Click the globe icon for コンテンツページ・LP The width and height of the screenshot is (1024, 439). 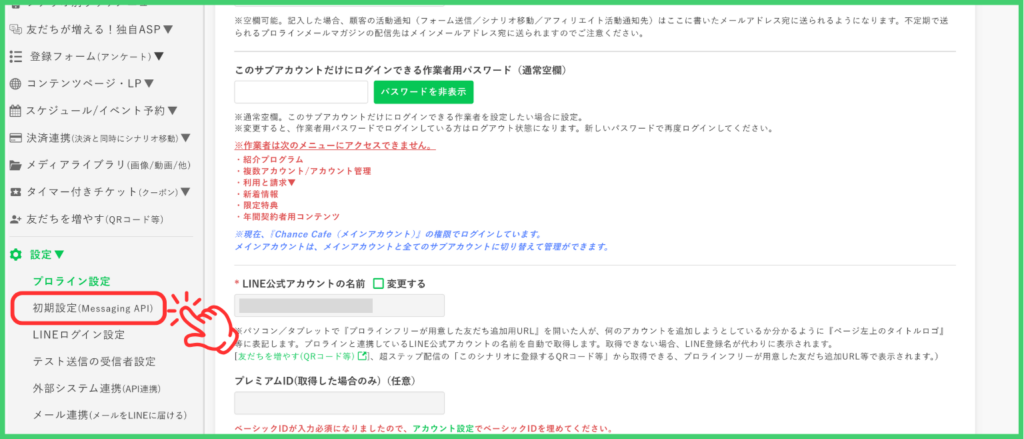tap(16, 84)
